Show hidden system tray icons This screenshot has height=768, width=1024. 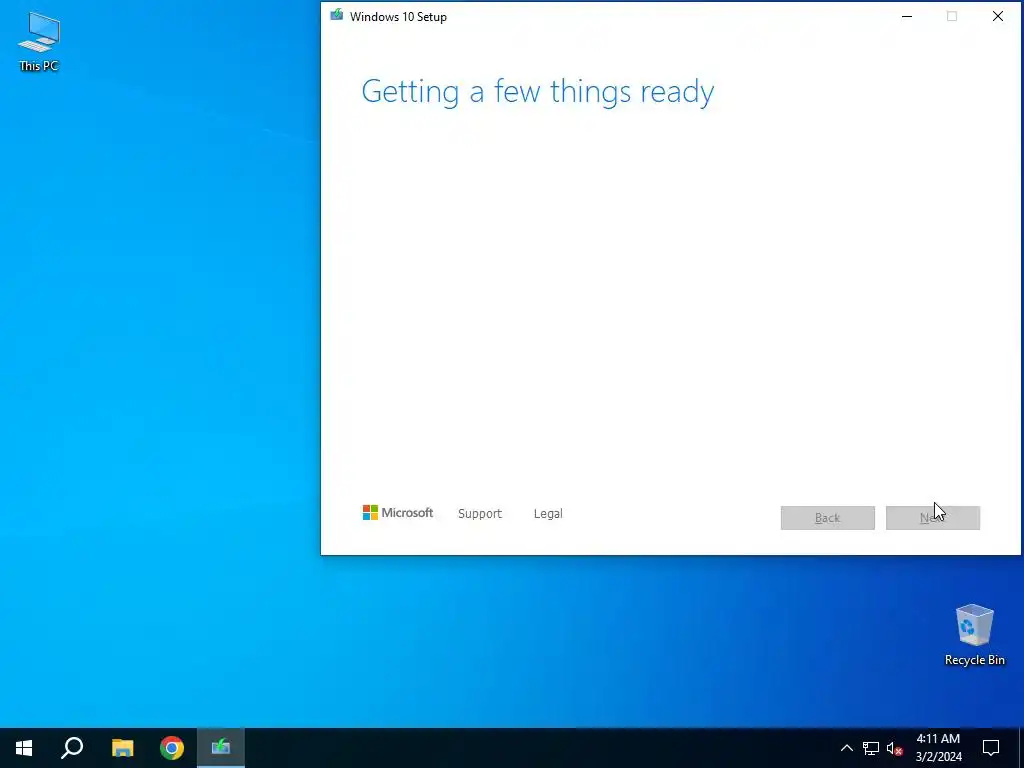846,748
